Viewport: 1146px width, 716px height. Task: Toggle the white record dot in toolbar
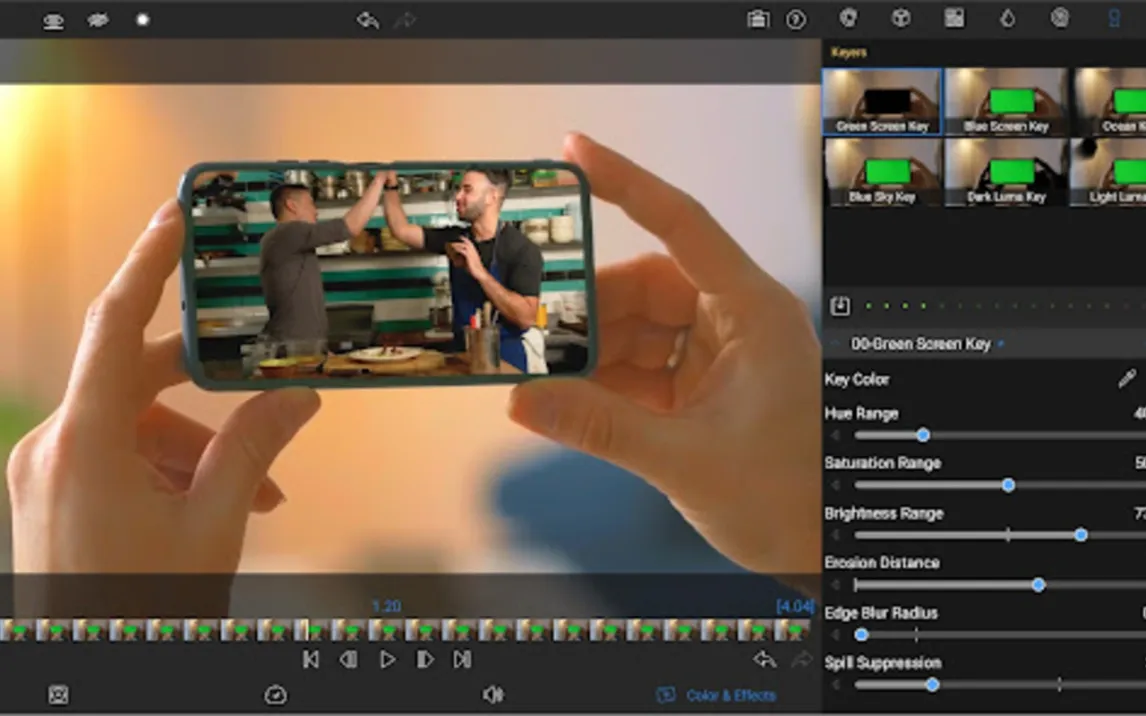(x=143, y=20)
